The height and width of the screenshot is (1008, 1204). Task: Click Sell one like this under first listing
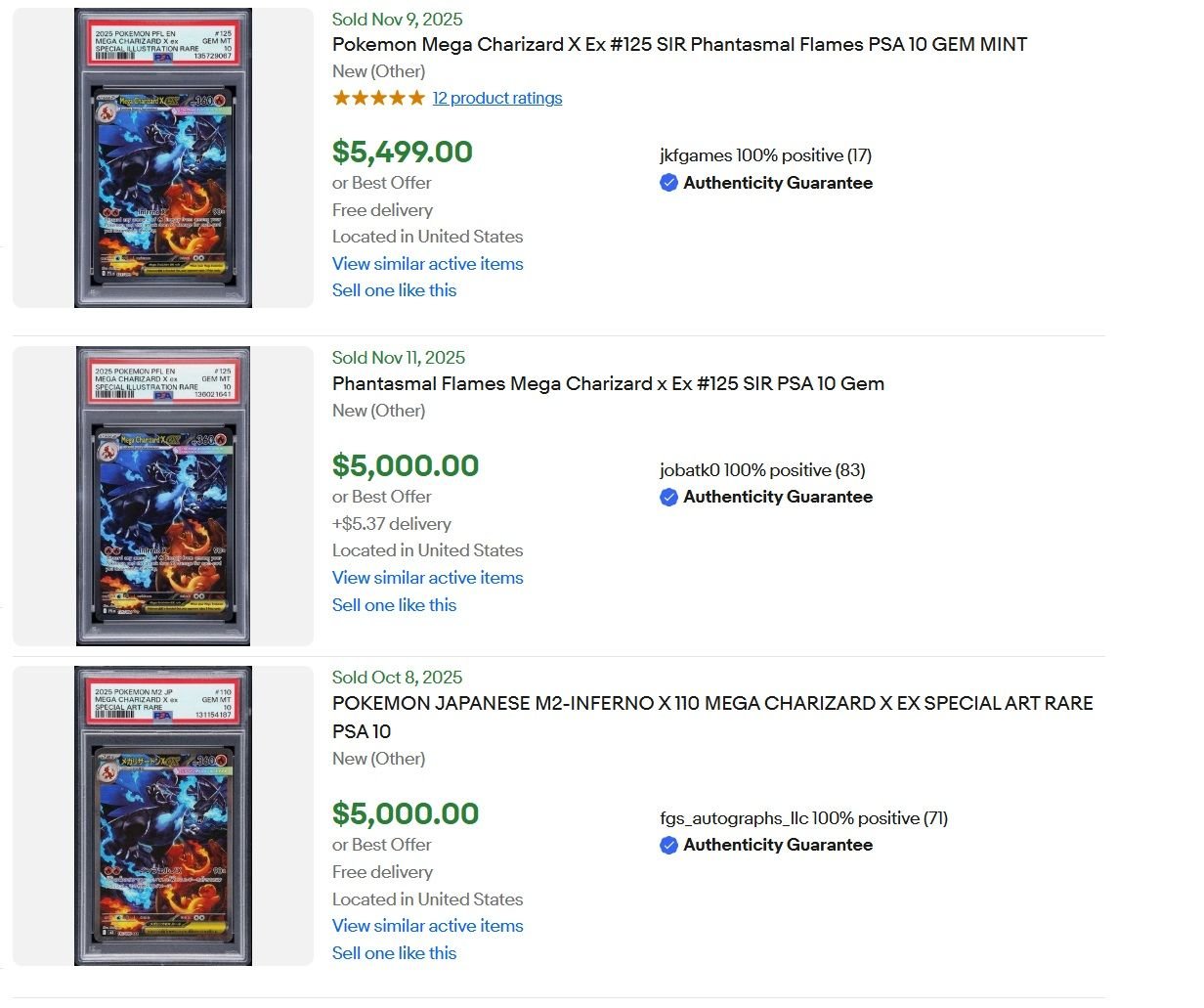(395, 290)
